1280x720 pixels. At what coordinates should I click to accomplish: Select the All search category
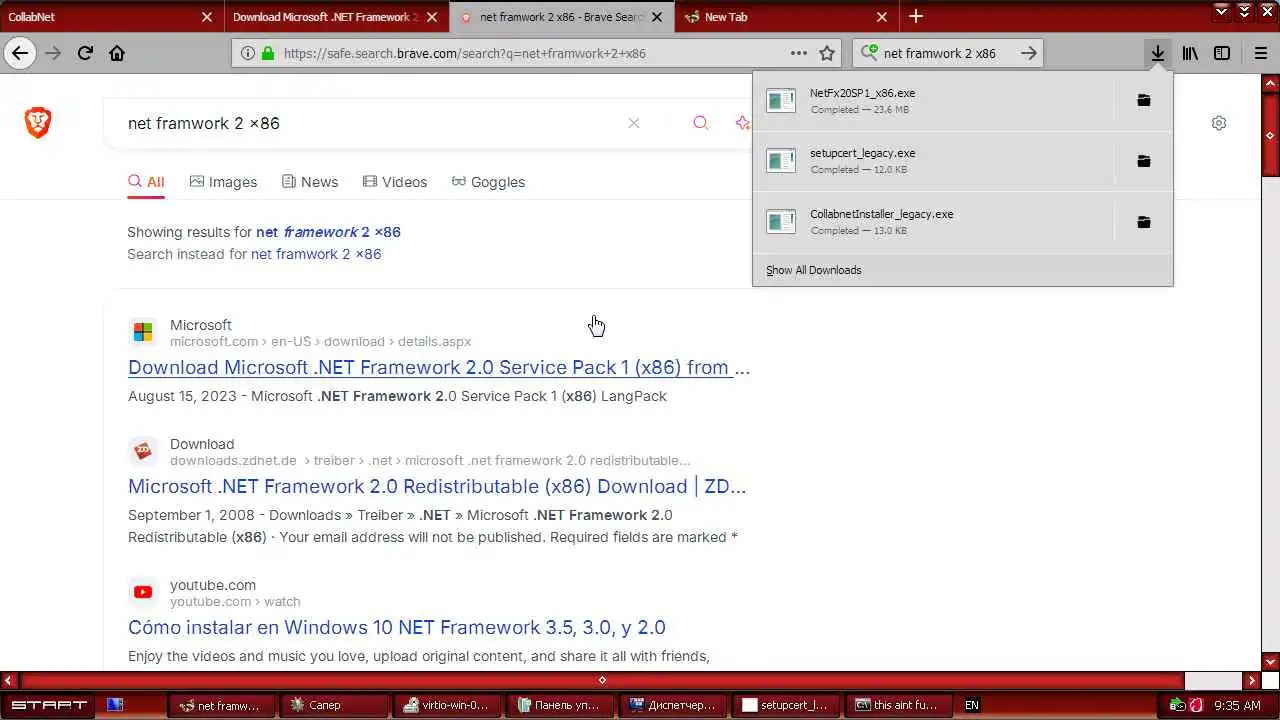(x=146, y=182)
